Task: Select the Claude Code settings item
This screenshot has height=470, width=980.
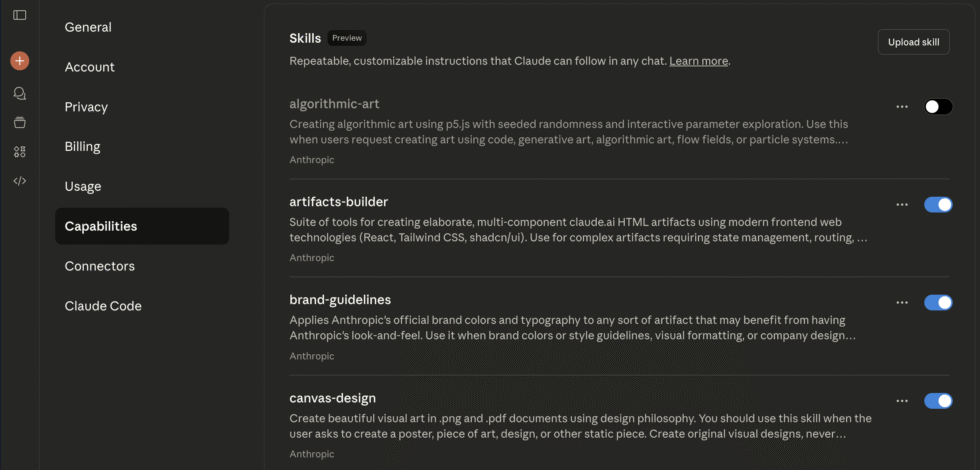Action: [103, 306]
